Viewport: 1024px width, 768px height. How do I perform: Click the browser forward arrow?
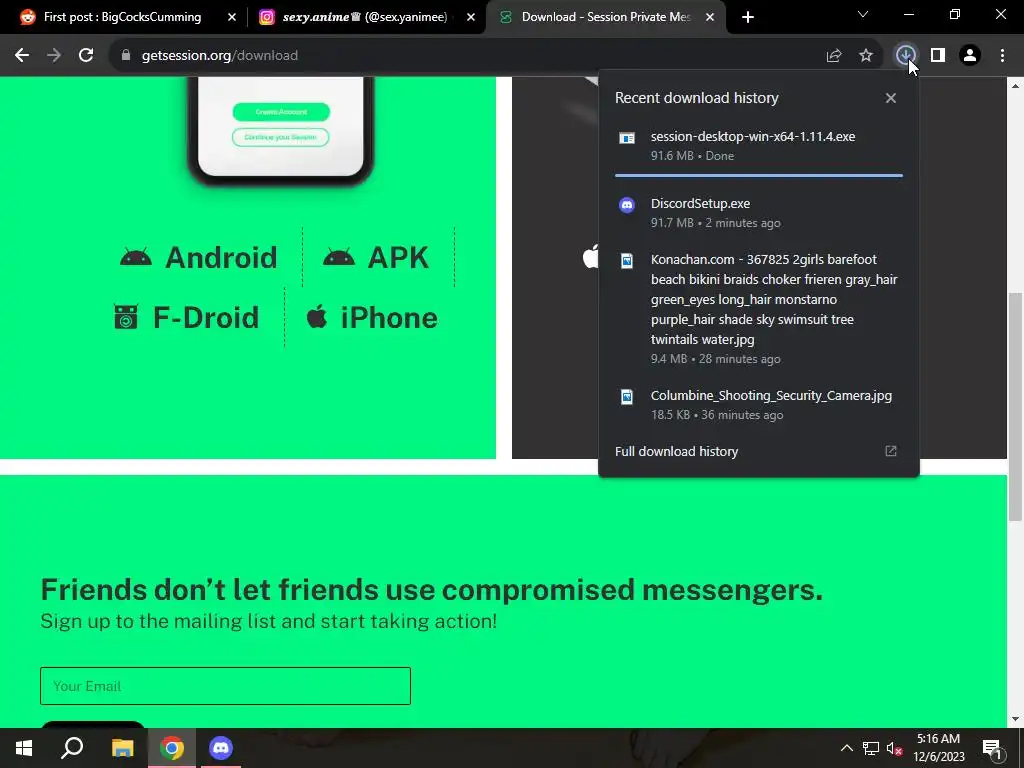point(54,56)
